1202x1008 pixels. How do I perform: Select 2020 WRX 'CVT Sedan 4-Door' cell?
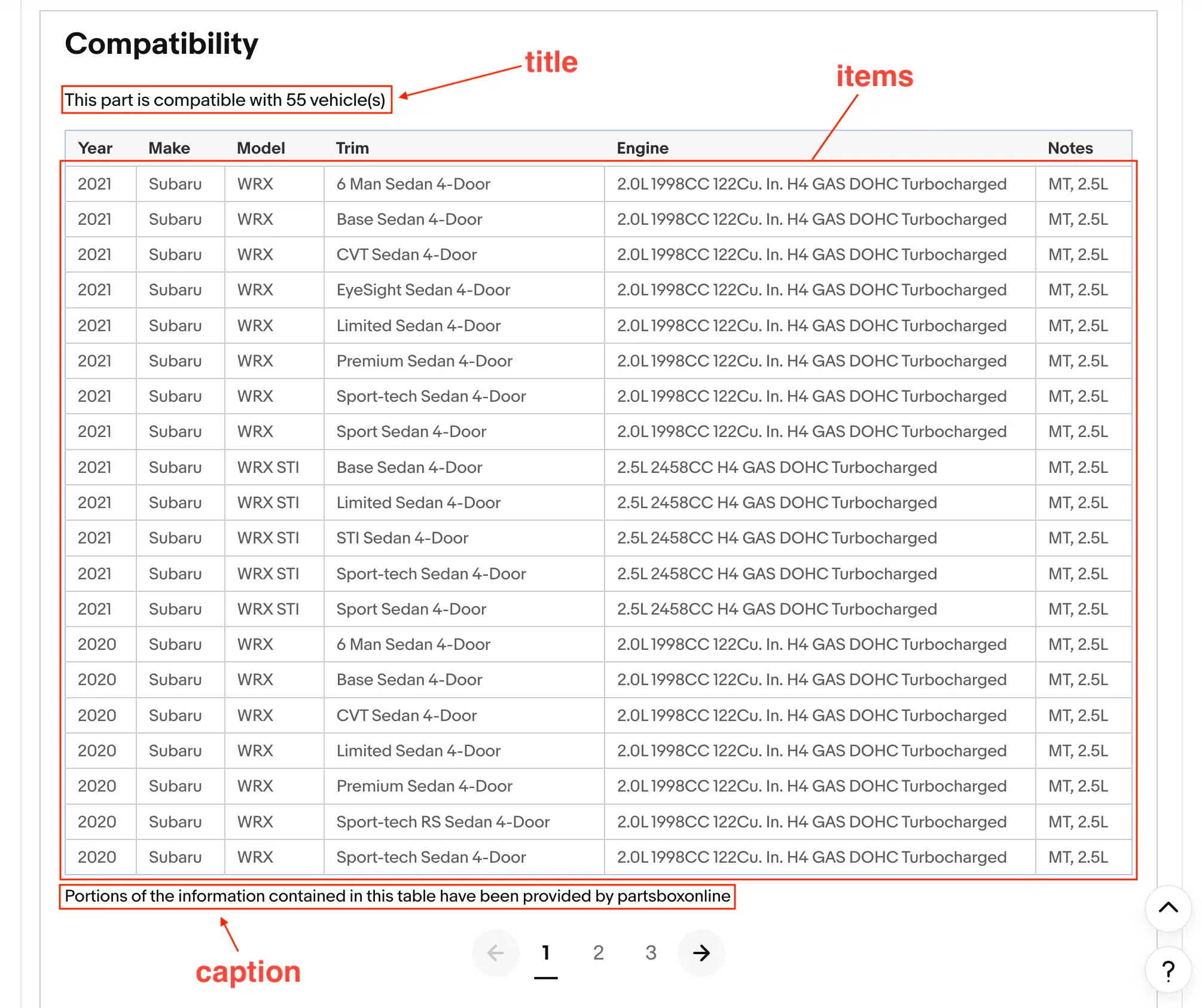464,716
